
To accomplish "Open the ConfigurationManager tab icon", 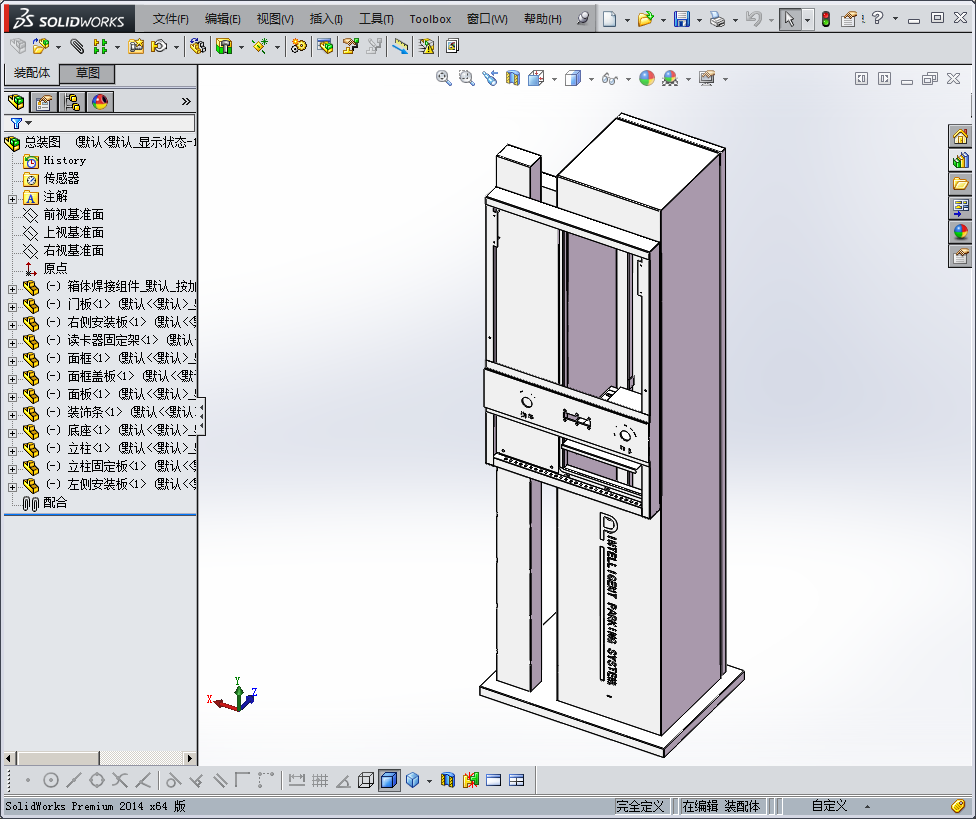I will (x=72, y=102).
